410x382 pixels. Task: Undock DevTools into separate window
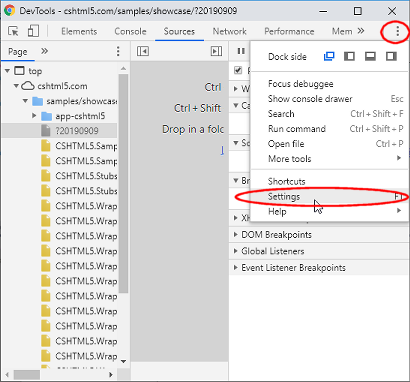(x=329, y=56)
